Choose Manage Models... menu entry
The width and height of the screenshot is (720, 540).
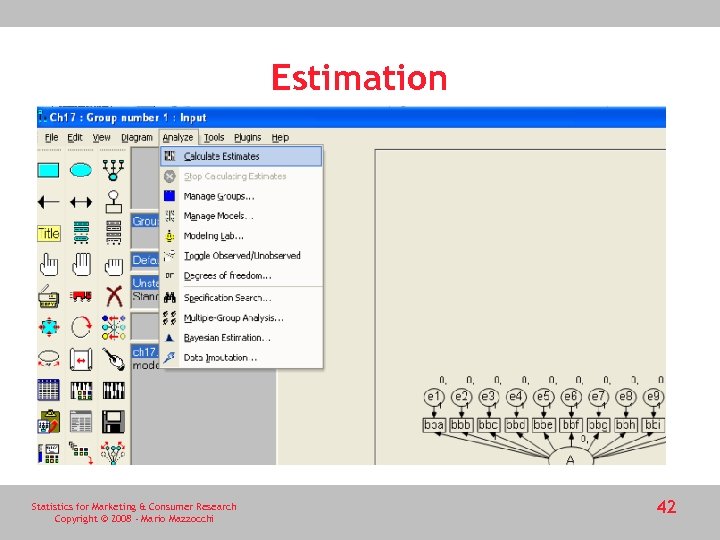point(241,216)
